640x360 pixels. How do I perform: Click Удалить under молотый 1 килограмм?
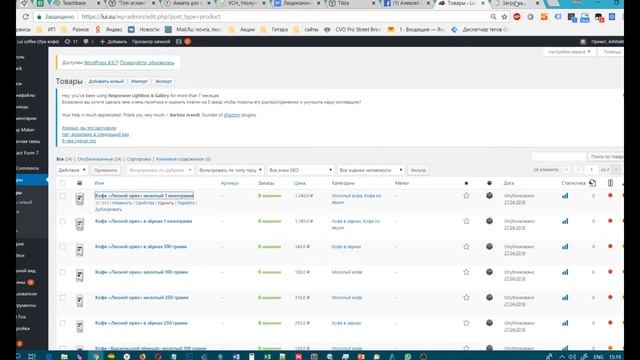165,203
